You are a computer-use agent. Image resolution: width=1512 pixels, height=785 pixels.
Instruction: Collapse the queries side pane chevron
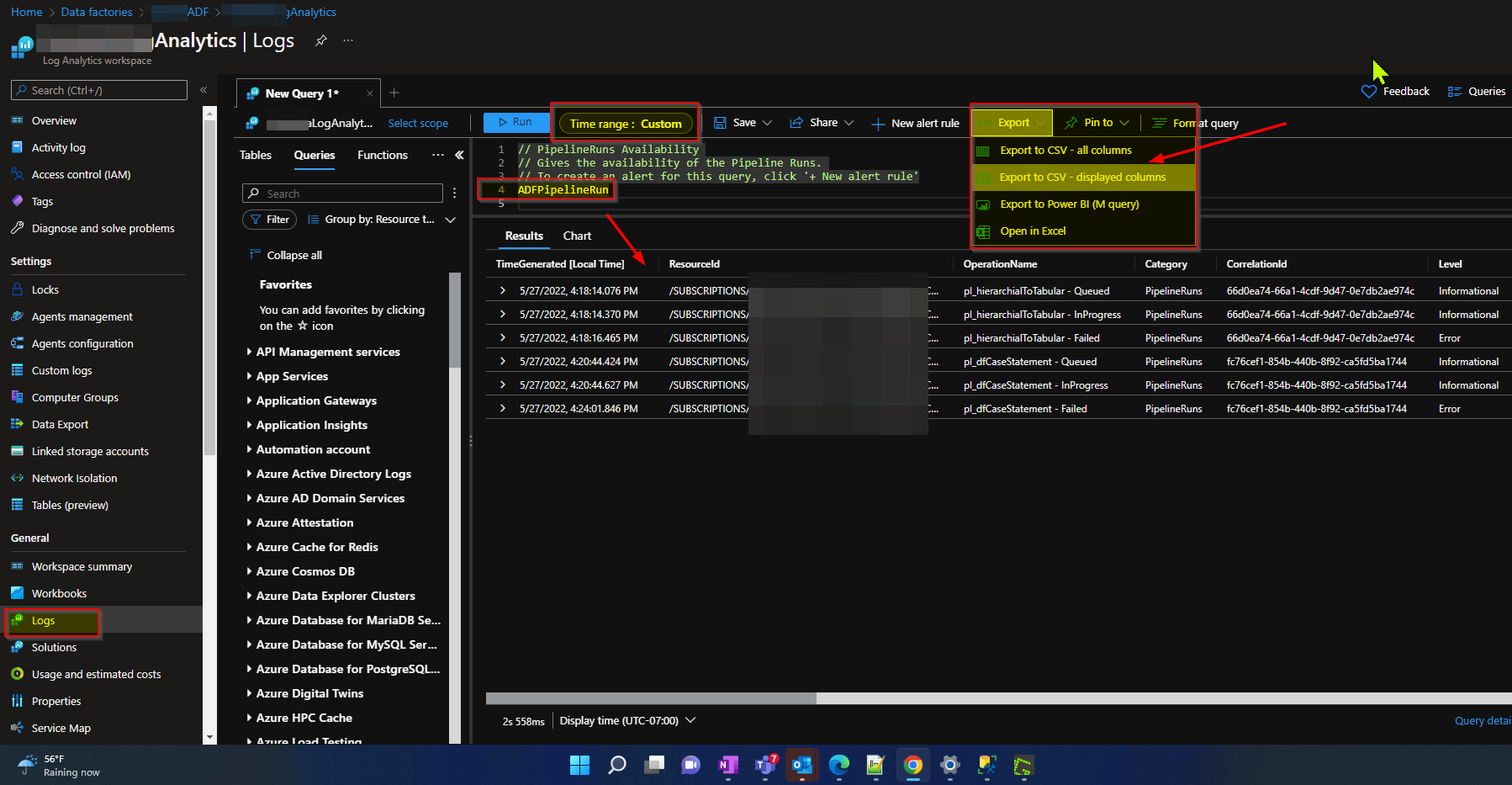pos(459,155)
